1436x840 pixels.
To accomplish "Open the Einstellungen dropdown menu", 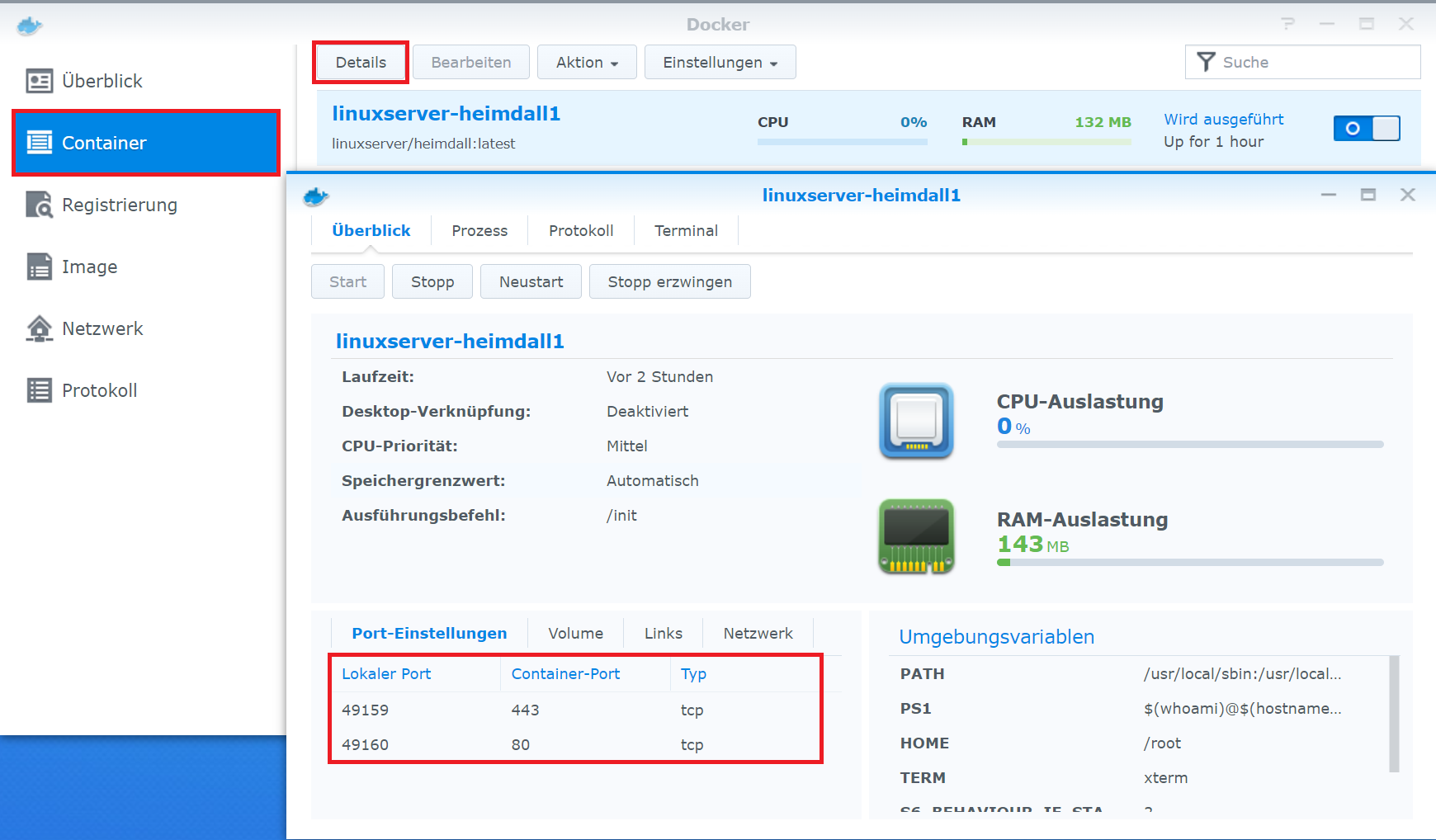I will click(719, 62).
